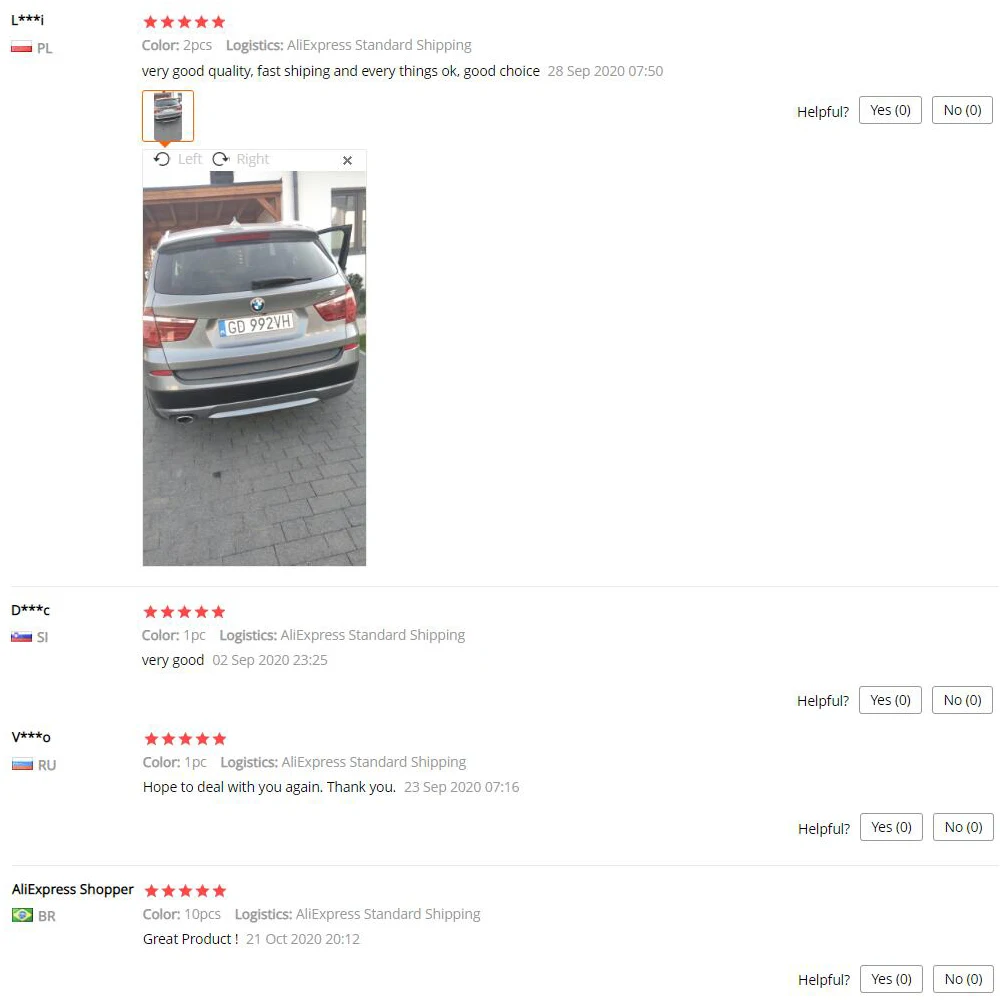Click the star rating on L***i's review
Image resolution: width=1000 pixels, height=1000 pixels.
(x=184, y=22)
